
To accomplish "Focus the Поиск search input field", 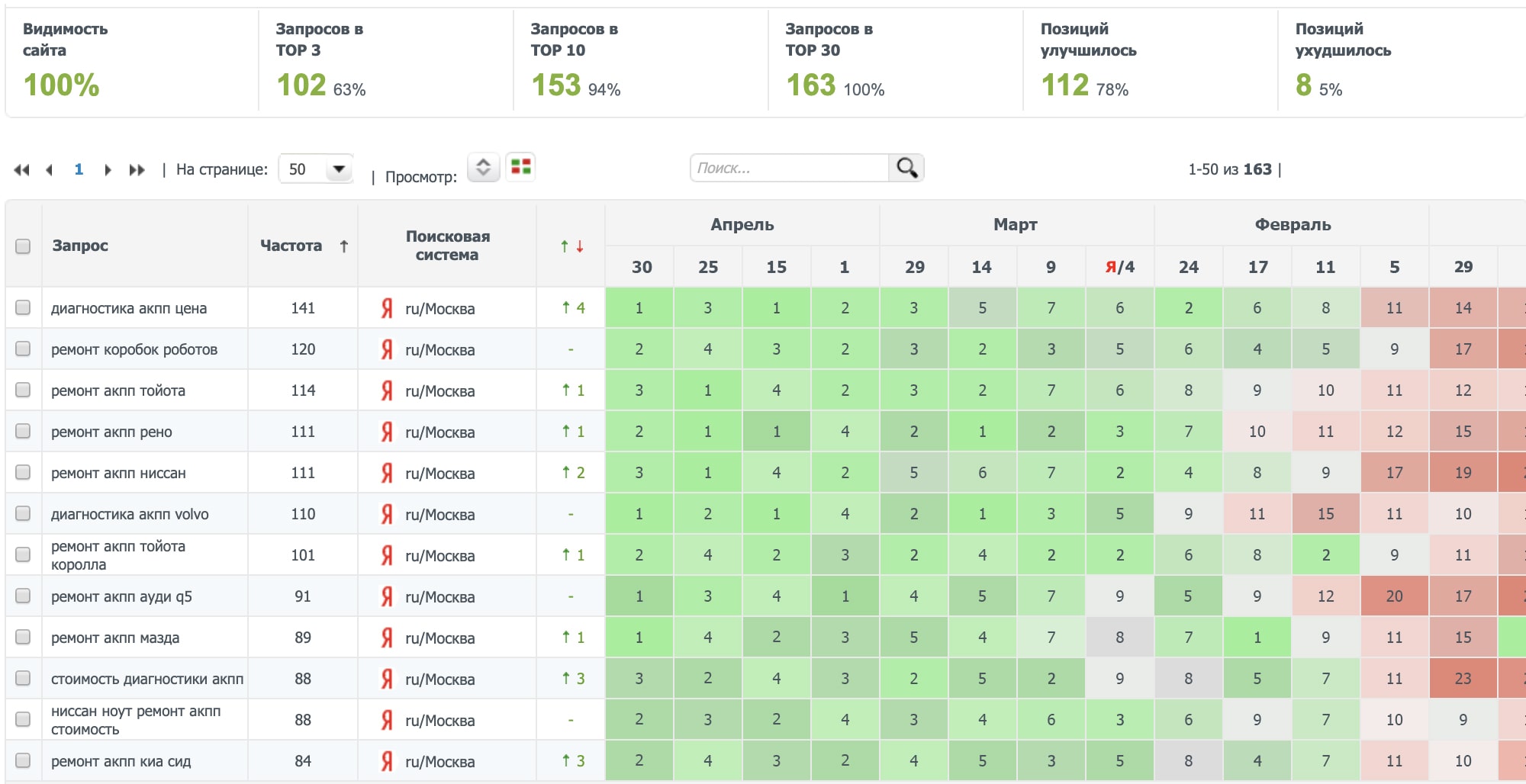I will 789,168.
